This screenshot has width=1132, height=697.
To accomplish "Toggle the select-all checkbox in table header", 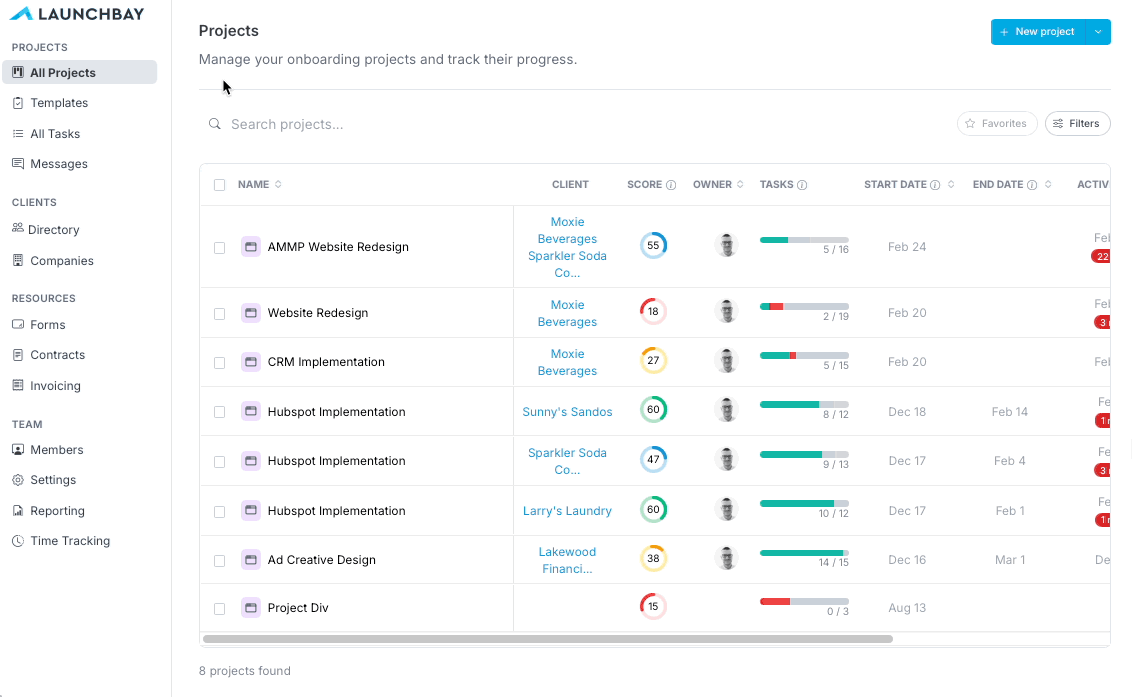I will click(x=219, y=185).
